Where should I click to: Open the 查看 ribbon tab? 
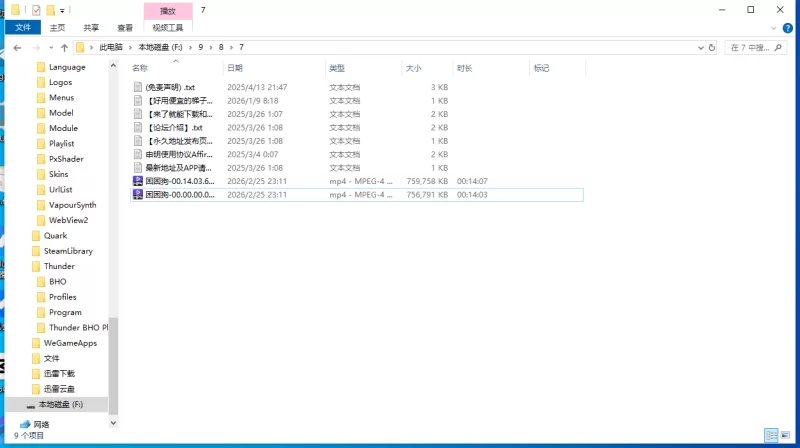pyautogui.click(x=125, y=28)
